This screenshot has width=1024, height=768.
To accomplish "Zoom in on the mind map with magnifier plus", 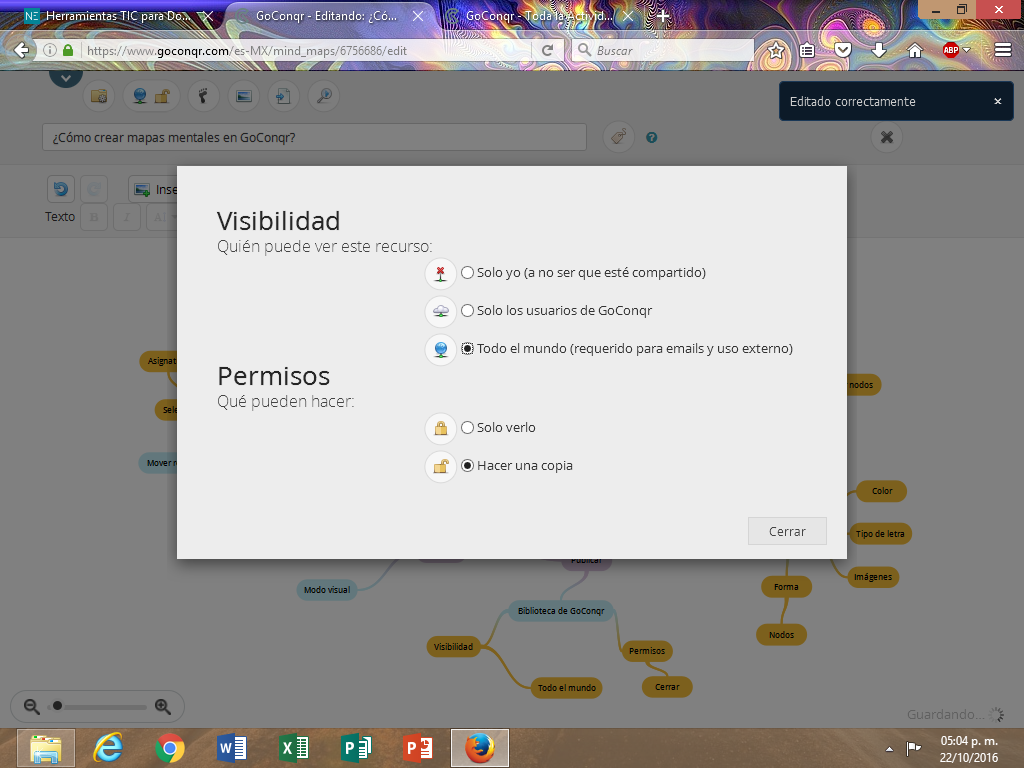I will pos(162,706).
